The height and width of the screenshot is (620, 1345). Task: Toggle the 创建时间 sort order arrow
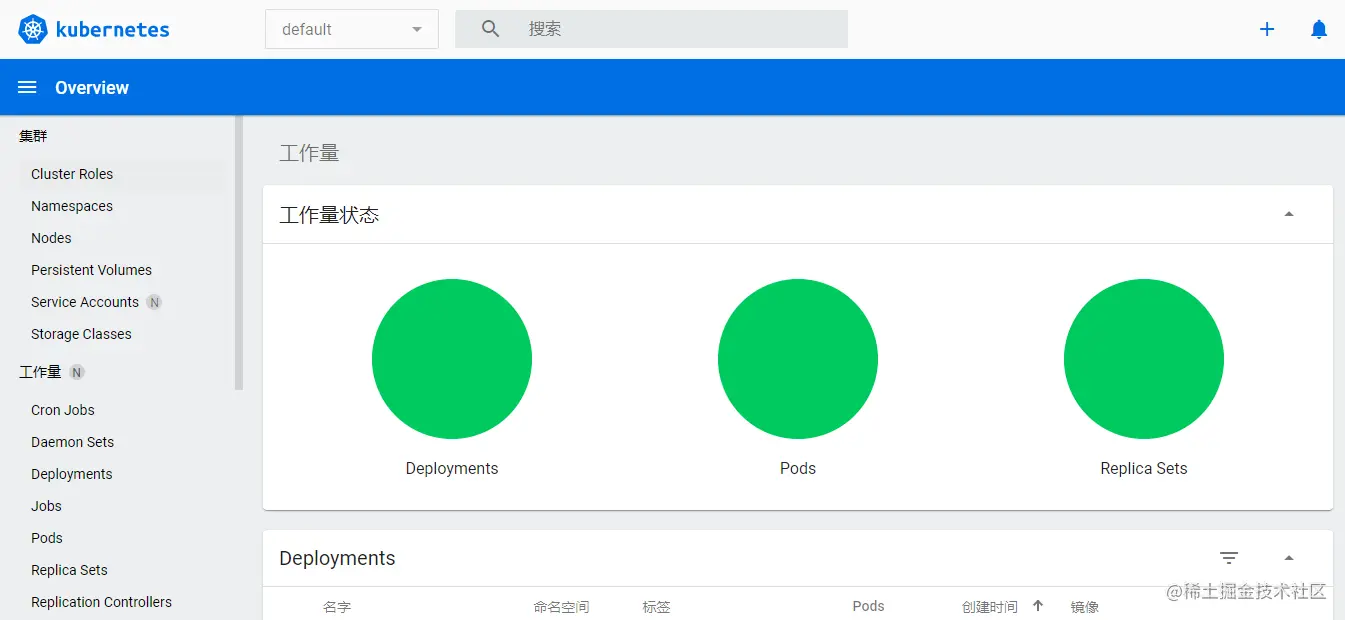1038,606
